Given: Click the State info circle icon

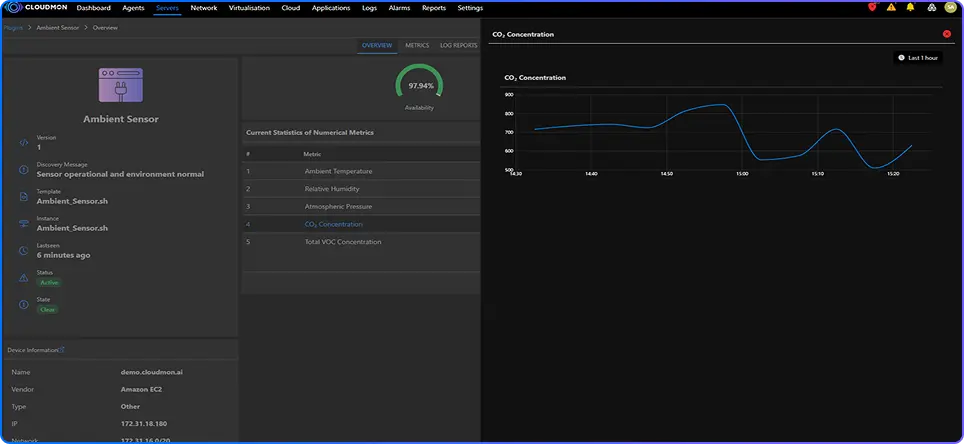Looking at the screenshot, I should pyautogui.click(x=23, y=304).
